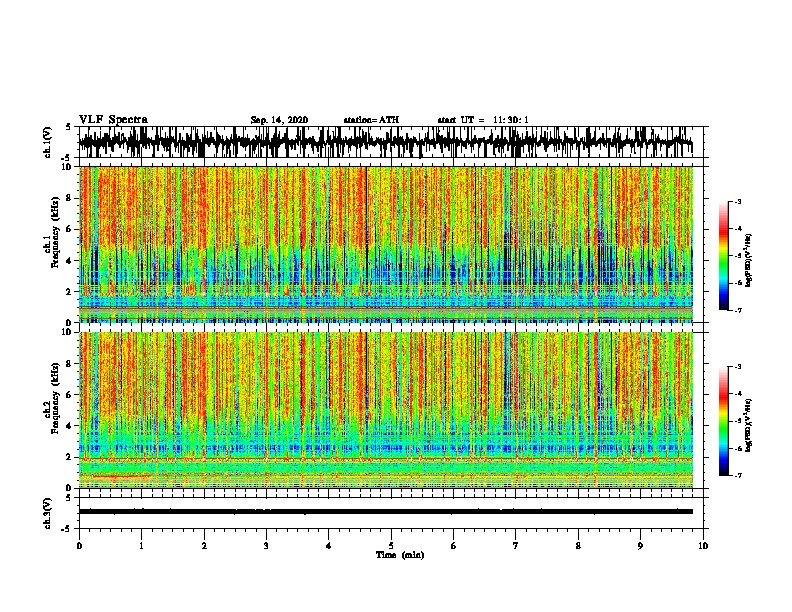The height and width of the screenshot is (612, 792).
Task: Click time axis tick label "9"
Action: click(640, 546)
